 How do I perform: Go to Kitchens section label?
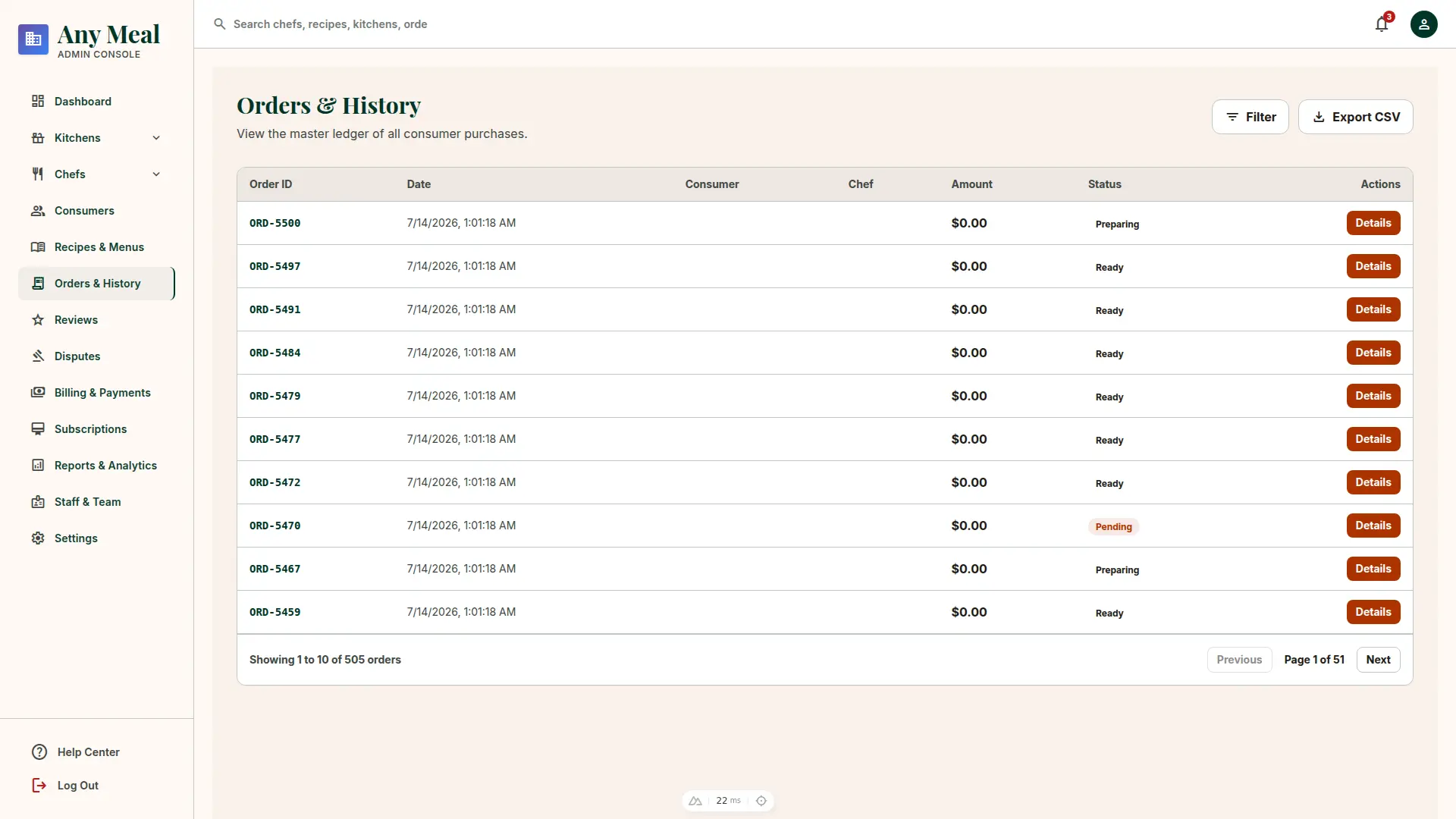(x=77, y=138)
